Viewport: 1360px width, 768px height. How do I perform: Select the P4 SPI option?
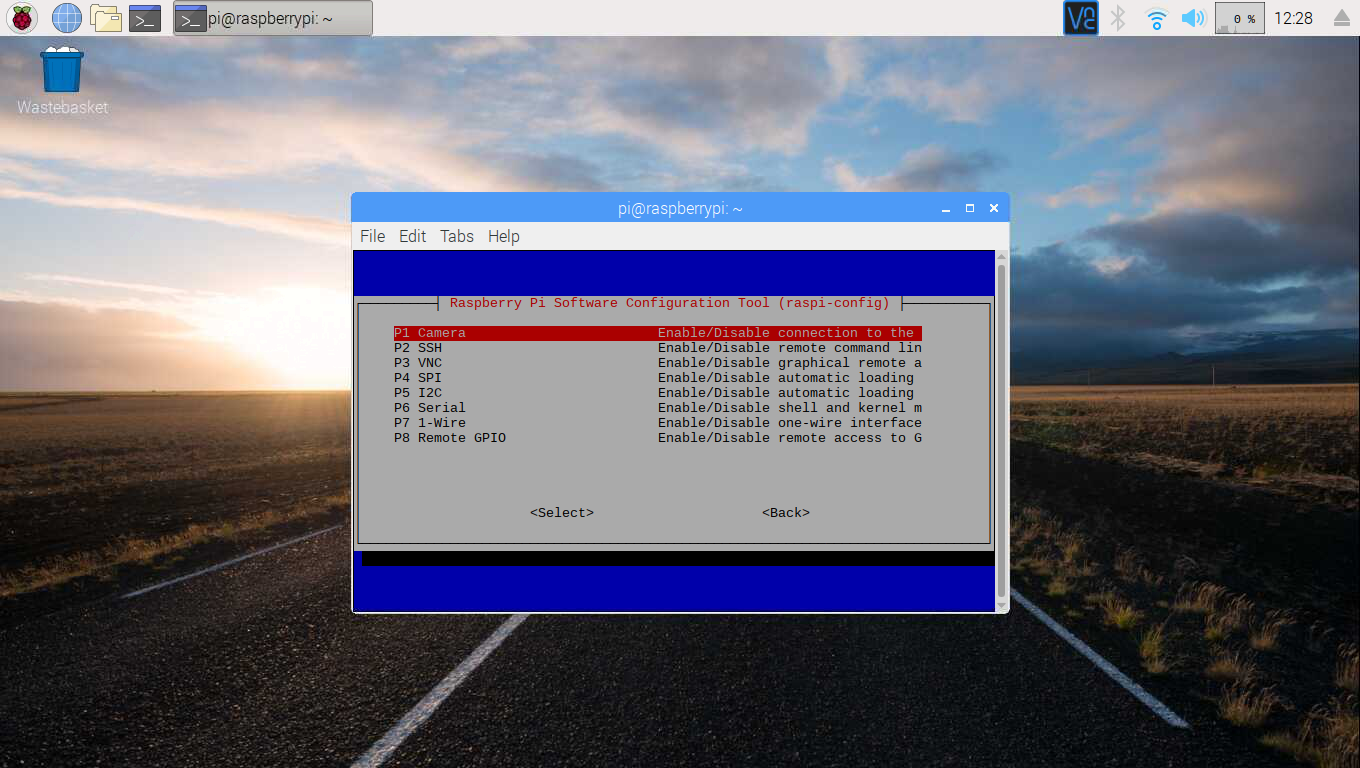click(657, 378)
